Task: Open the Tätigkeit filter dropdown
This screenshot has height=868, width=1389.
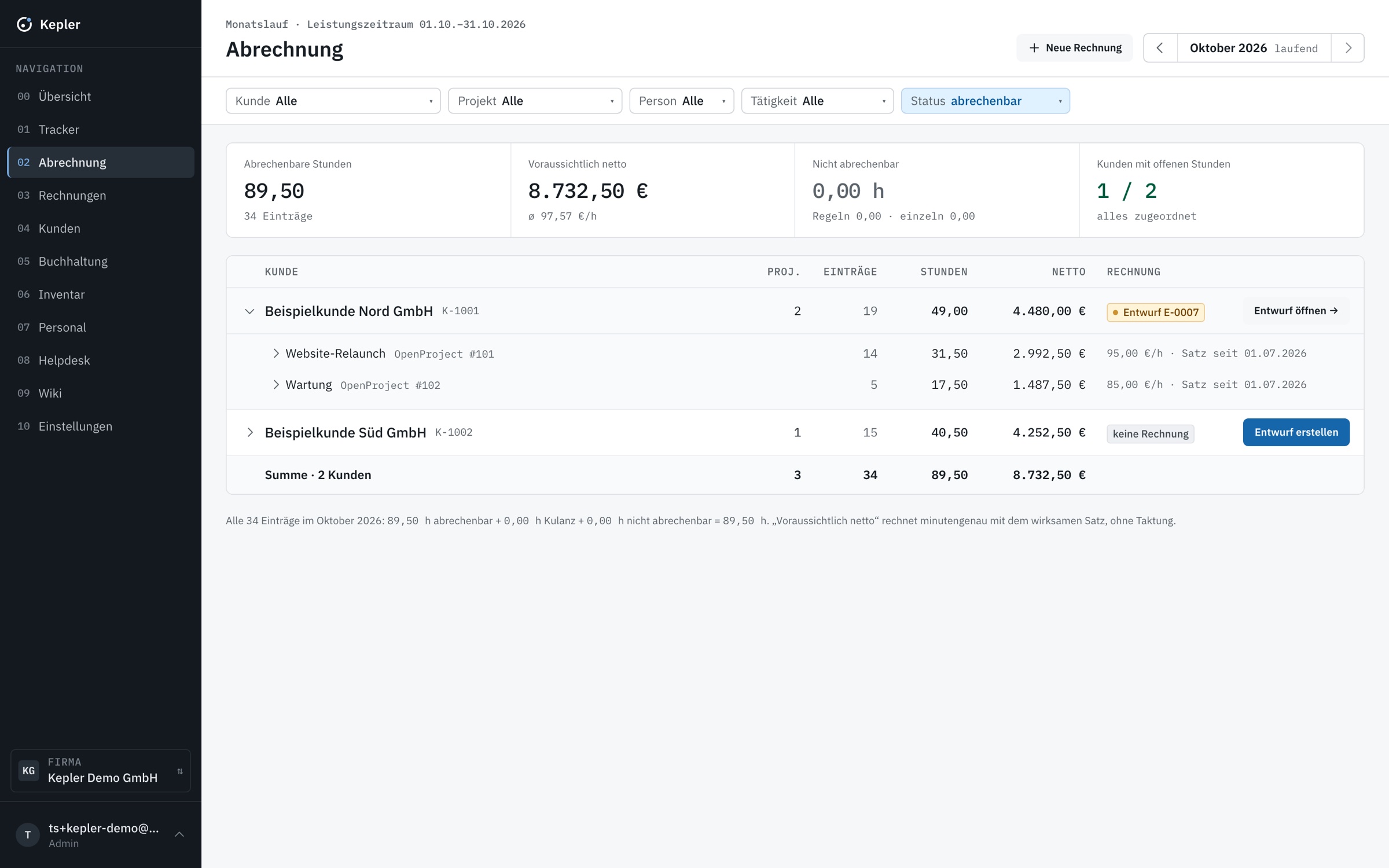Action: click(817, 101)
